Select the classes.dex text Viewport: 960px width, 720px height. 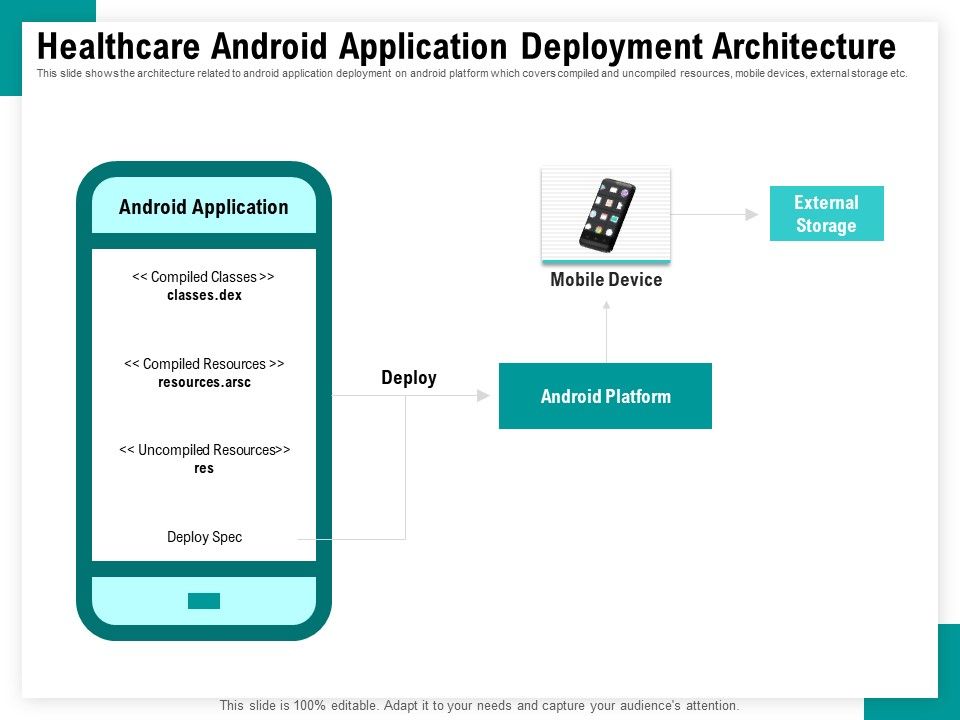pos(204,295)
